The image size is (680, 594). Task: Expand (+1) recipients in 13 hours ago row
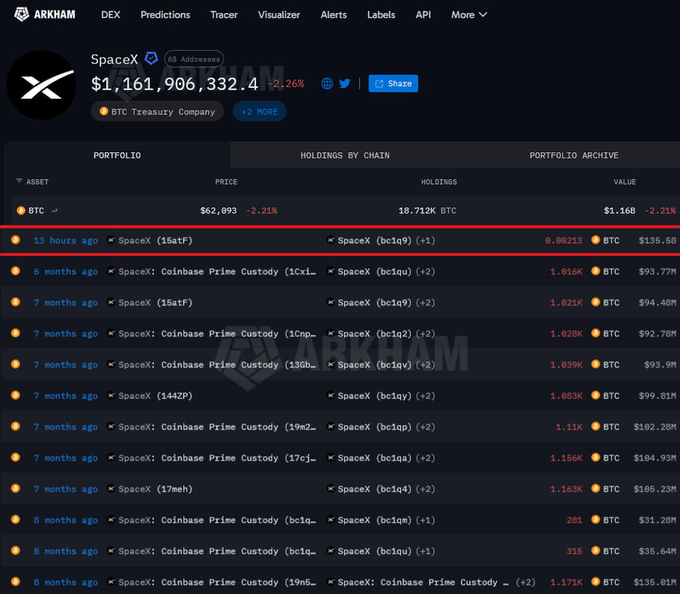[x=425, y=240]
